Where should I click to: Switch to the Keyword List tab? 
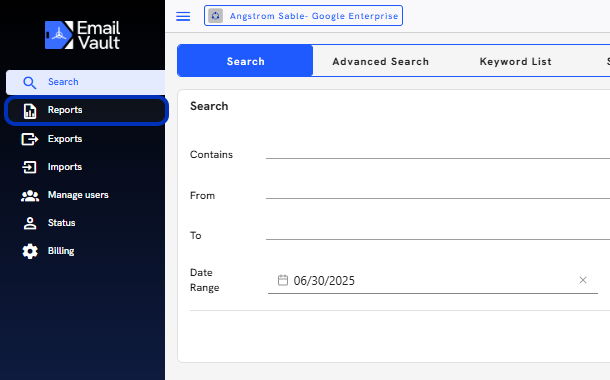[x=515, y=61]
